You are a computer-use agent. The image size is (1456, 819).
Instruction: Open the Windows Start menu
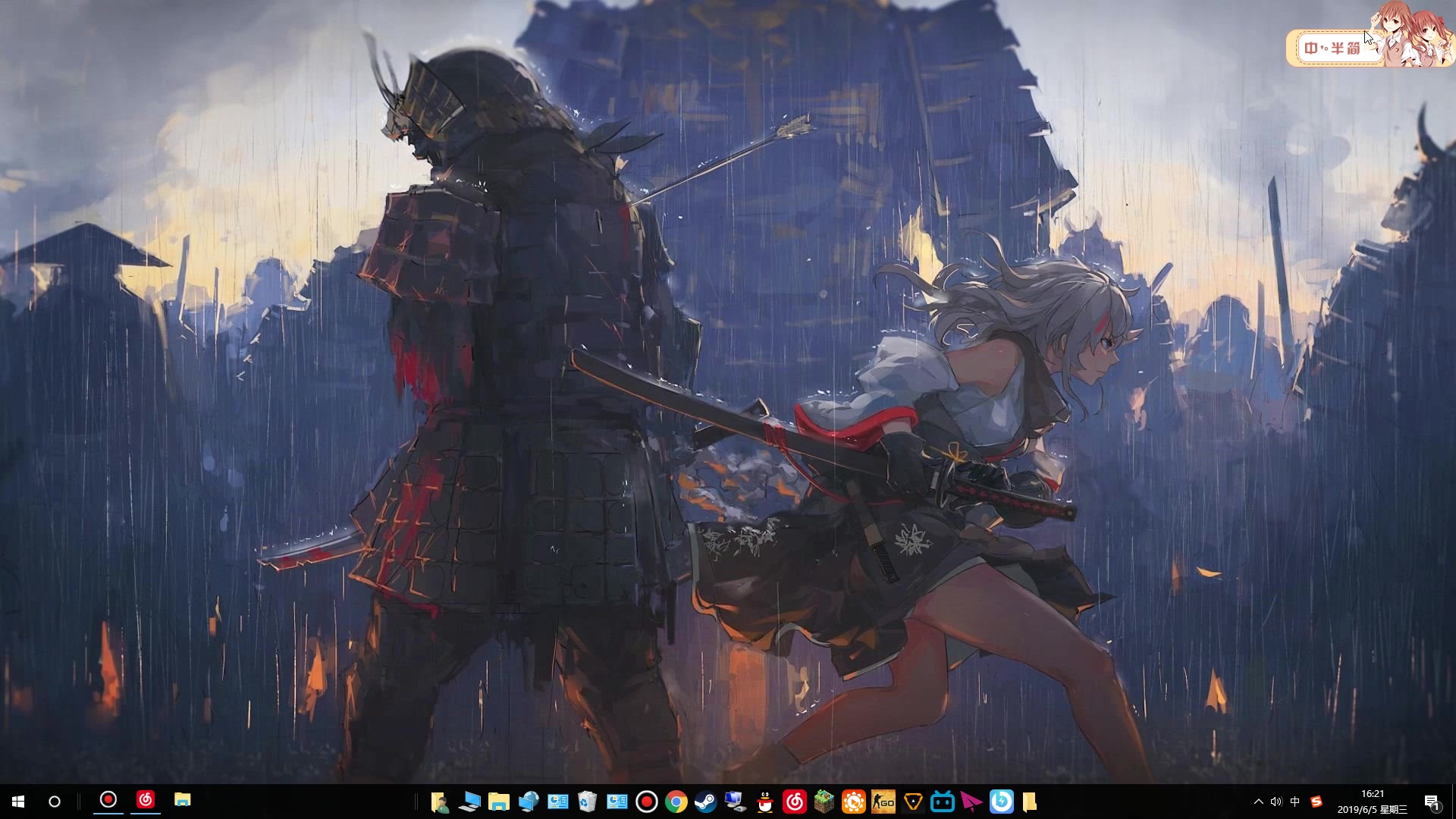(18, 802)
